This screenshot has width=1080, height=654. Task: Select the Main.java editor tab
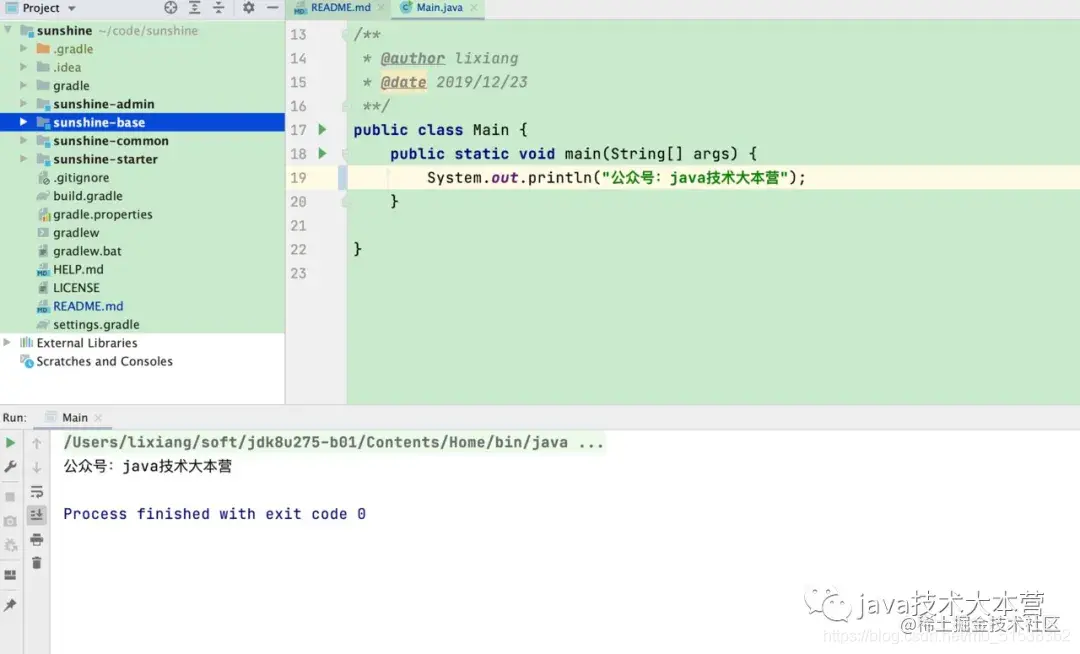(439, 8)
